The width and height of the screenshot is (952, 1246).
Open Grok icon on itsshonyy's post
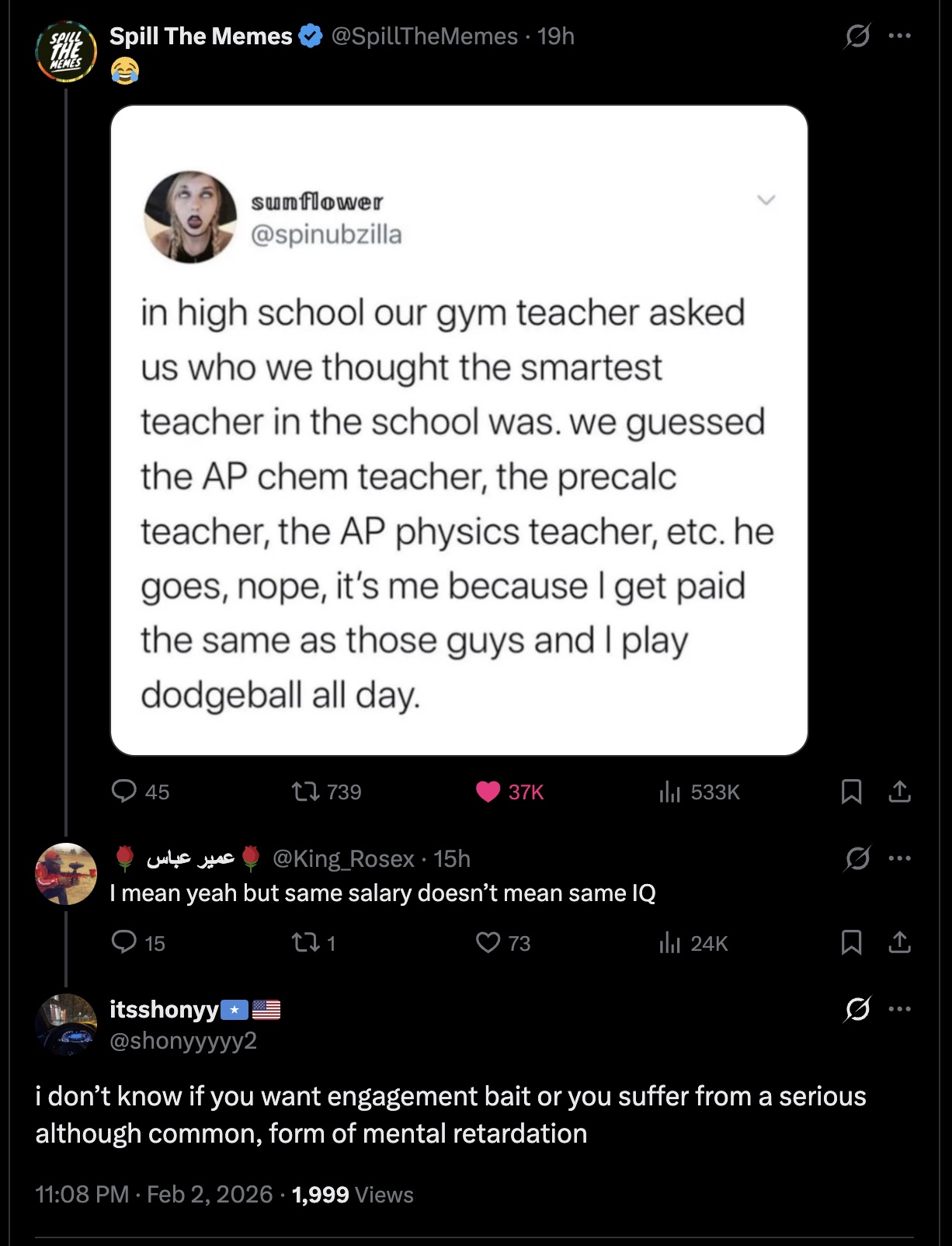coord(856,1009)
